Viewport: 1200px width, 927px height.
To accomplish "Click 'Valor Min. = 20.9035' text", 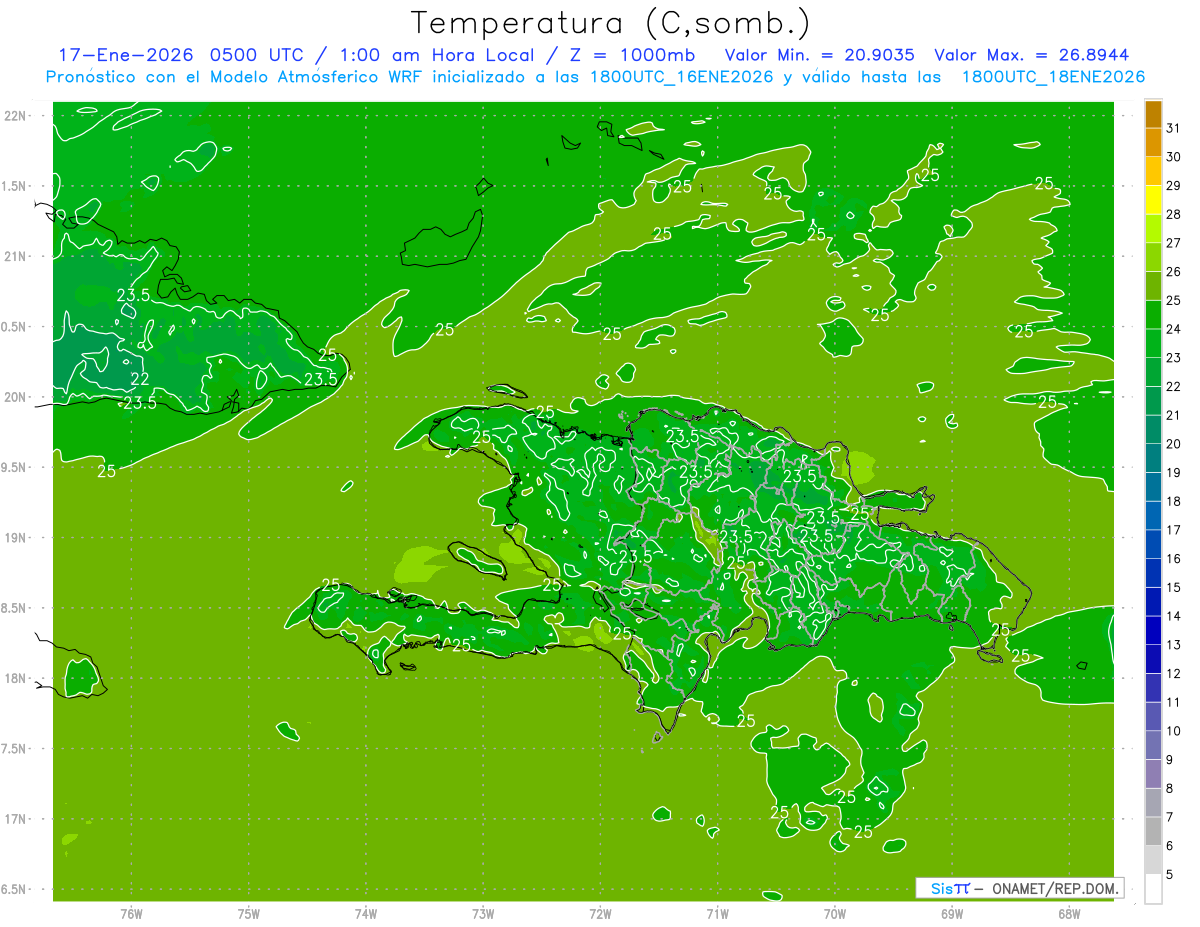I will tap(822, 55).
